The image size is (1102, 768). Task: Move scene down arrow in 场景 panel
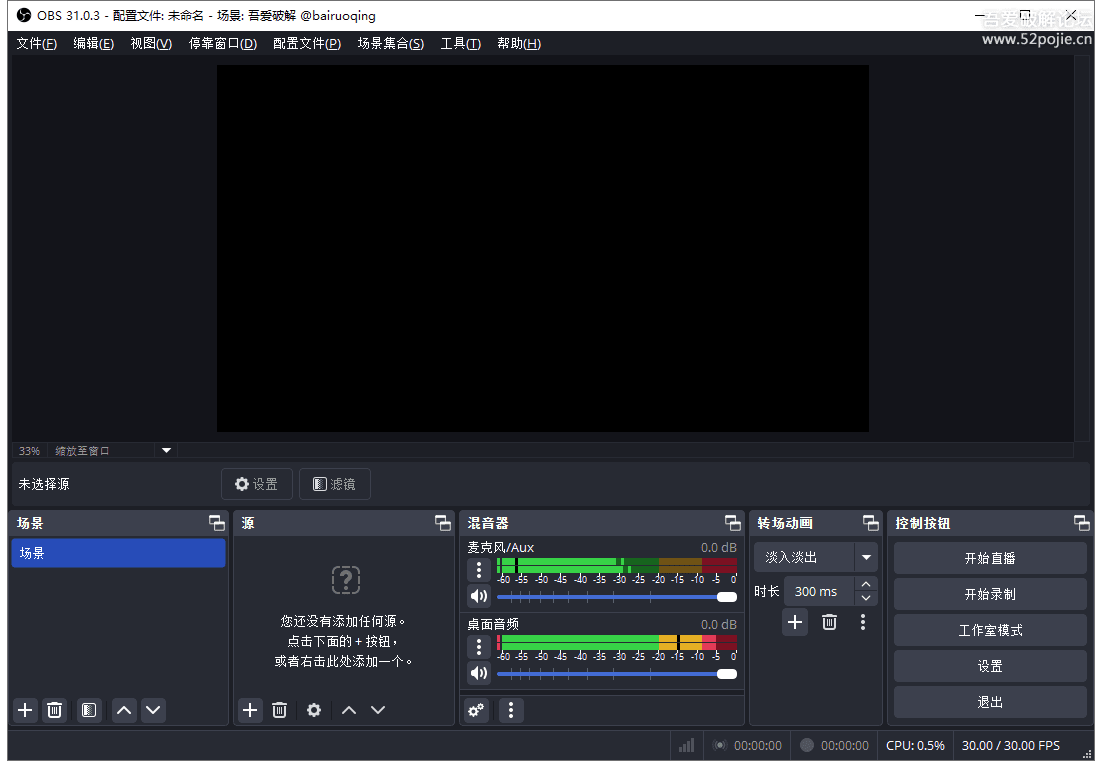tap(153, 710)
